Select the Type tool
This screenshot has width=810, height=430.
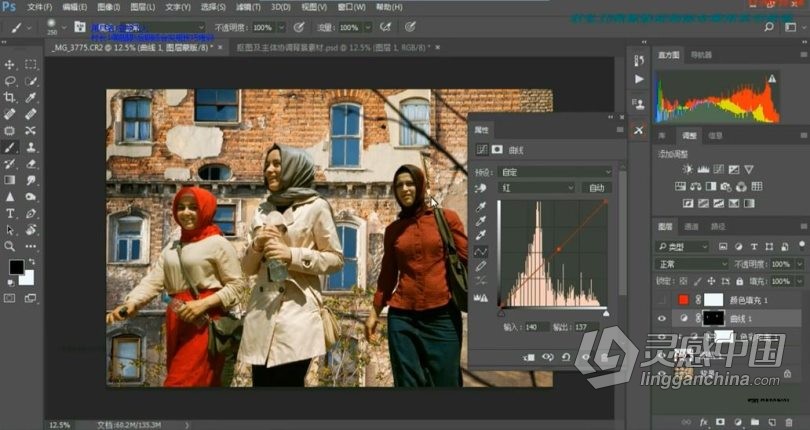point(9,213)
